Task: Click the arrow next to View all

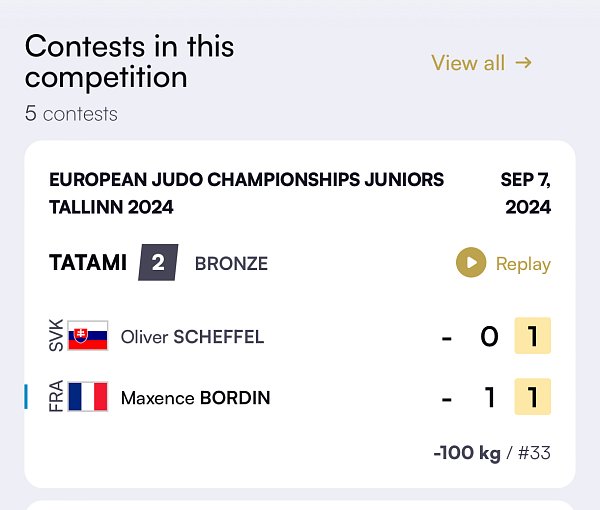Action: click(523, 62)
